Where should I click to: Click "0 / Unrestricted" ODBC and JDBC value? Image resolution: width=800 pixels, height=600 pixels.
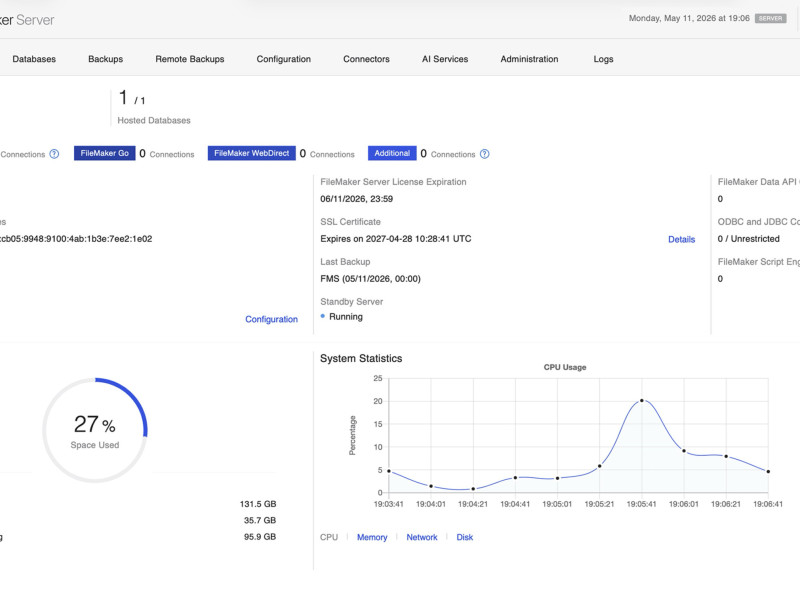pos(748,239)
